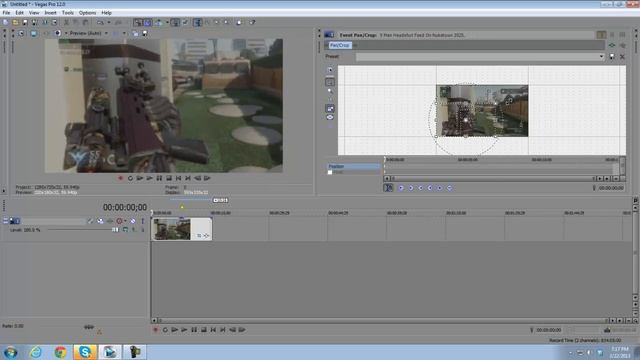The image size is (640, 360).
Task: Click First keyframe button in Pan/Crop
Action: point(401,188)
